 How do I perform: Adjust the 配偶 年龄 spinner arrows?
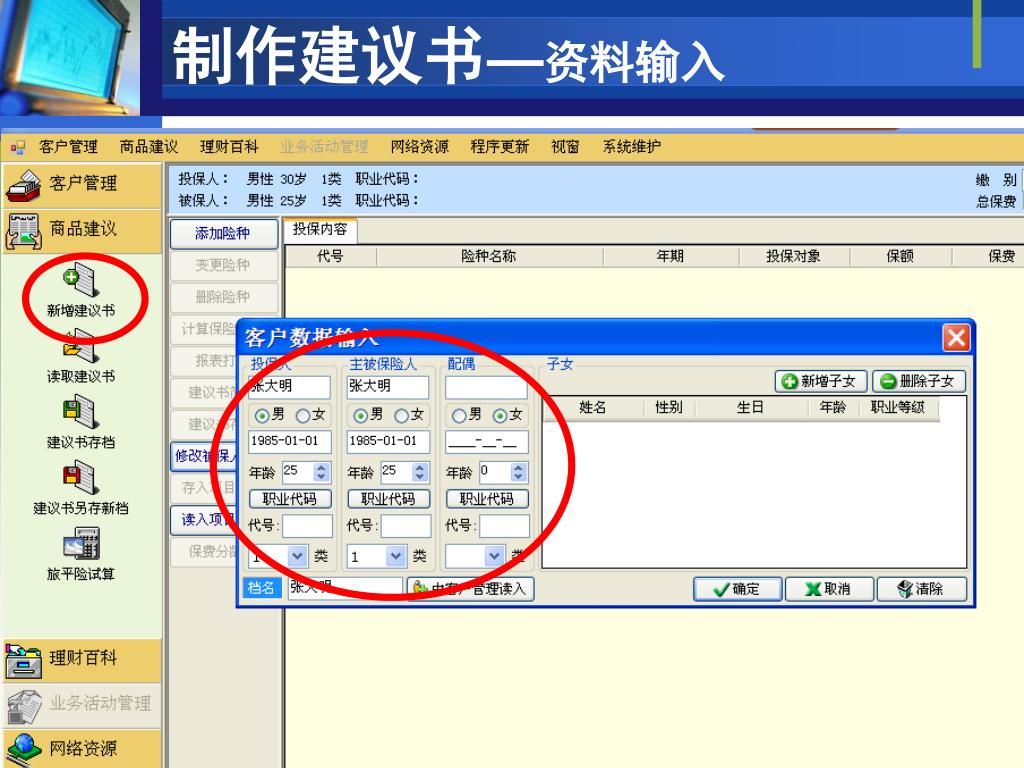(518, 472)
